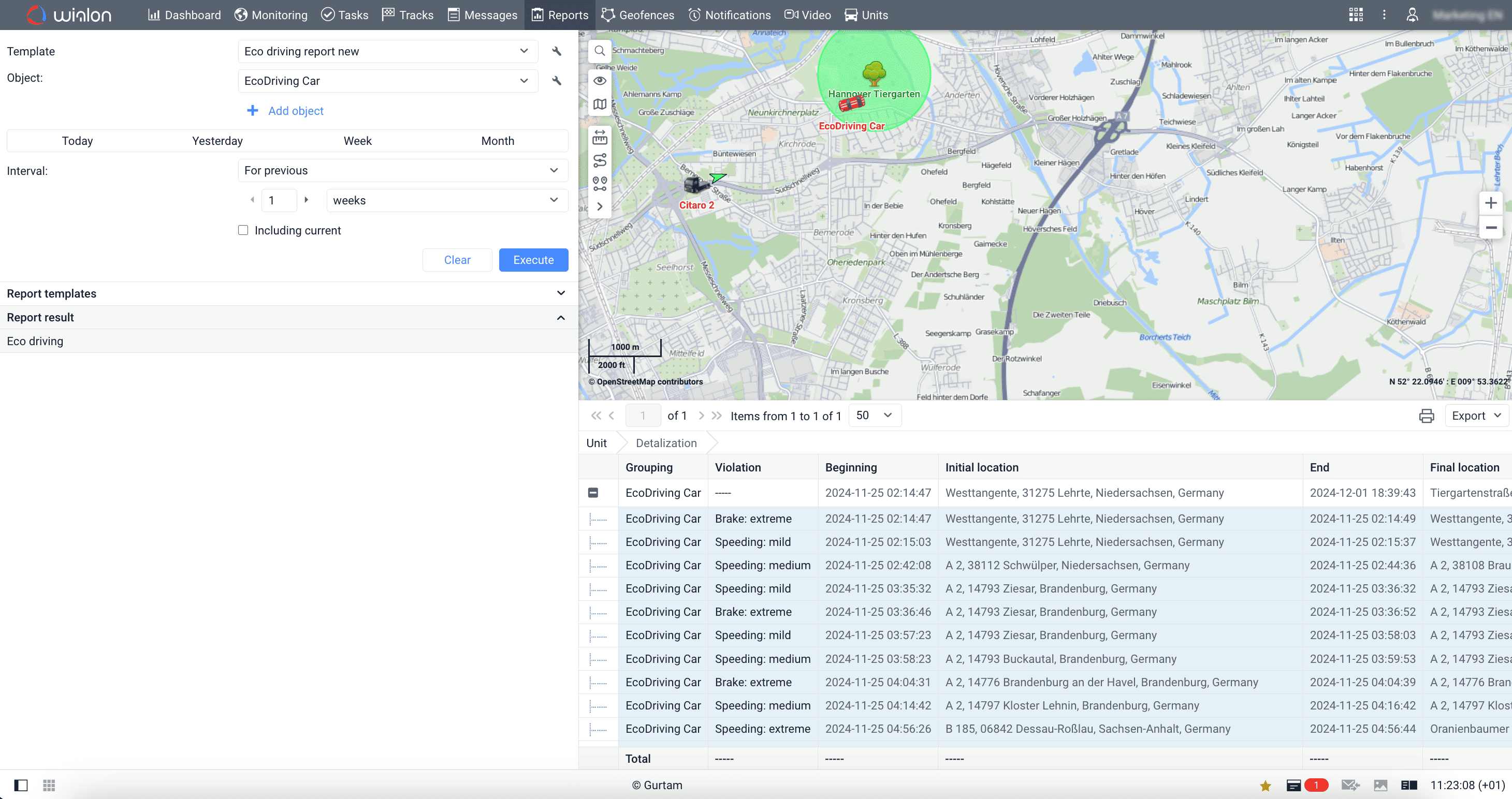Click the map search magnifier icon
This screenshot has width=1512, height=799.
coord(599,51)
